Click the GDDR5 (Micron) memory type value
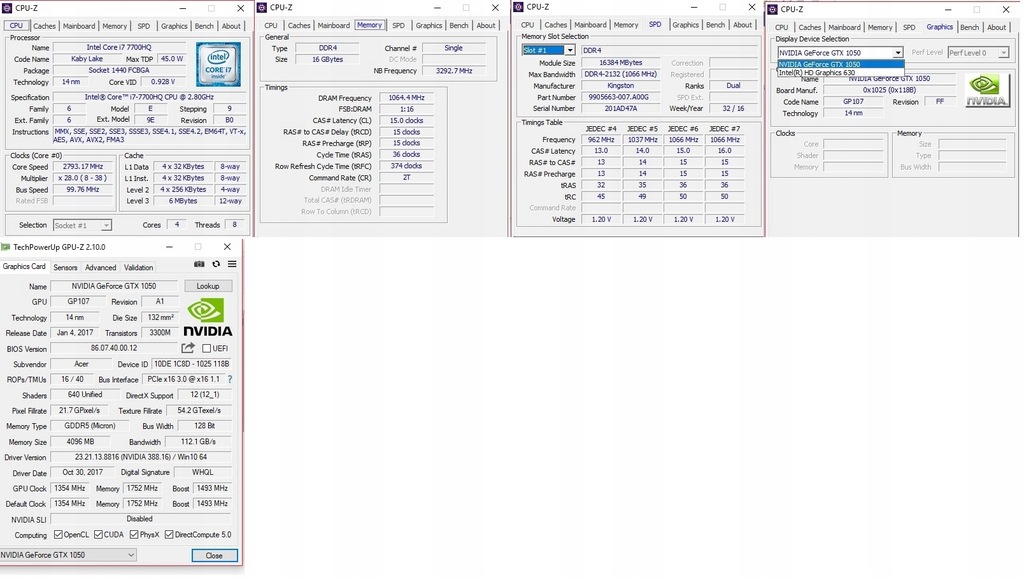 point(89,426)
